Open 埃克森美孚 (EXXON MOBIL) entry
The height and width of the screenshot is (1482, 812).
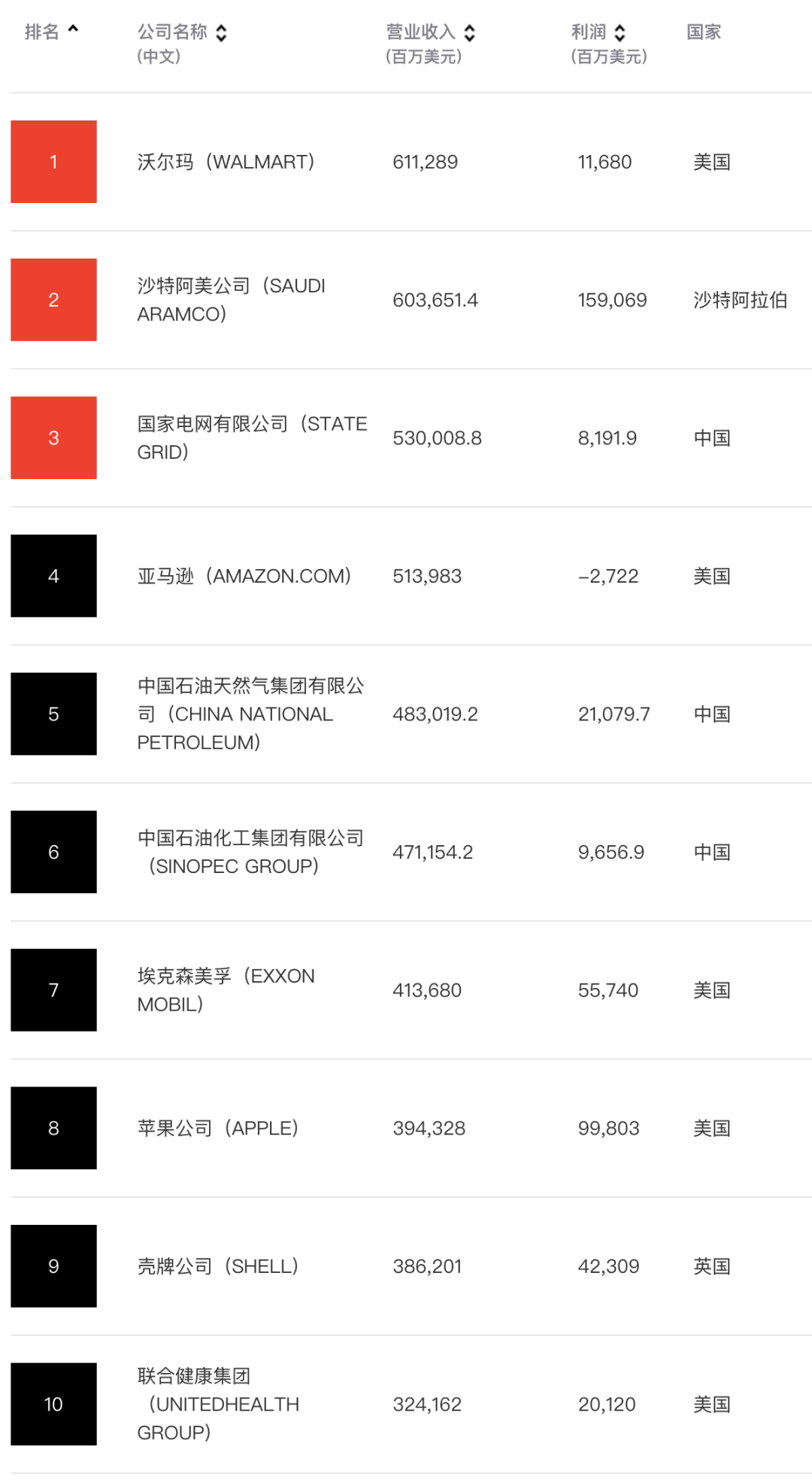pyautogui.click(x=226, y=990)
